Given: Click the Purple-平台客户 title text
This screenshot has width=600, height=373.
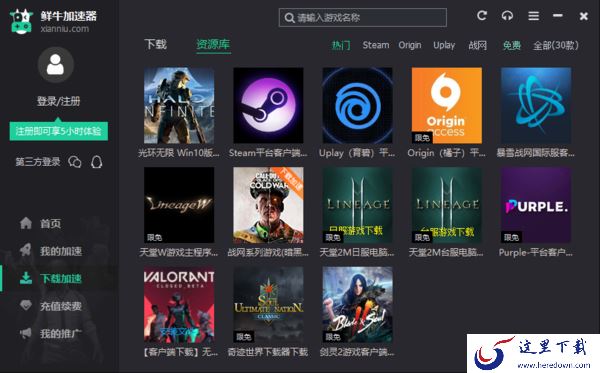Looking at the screenshot, I should 535,252.
